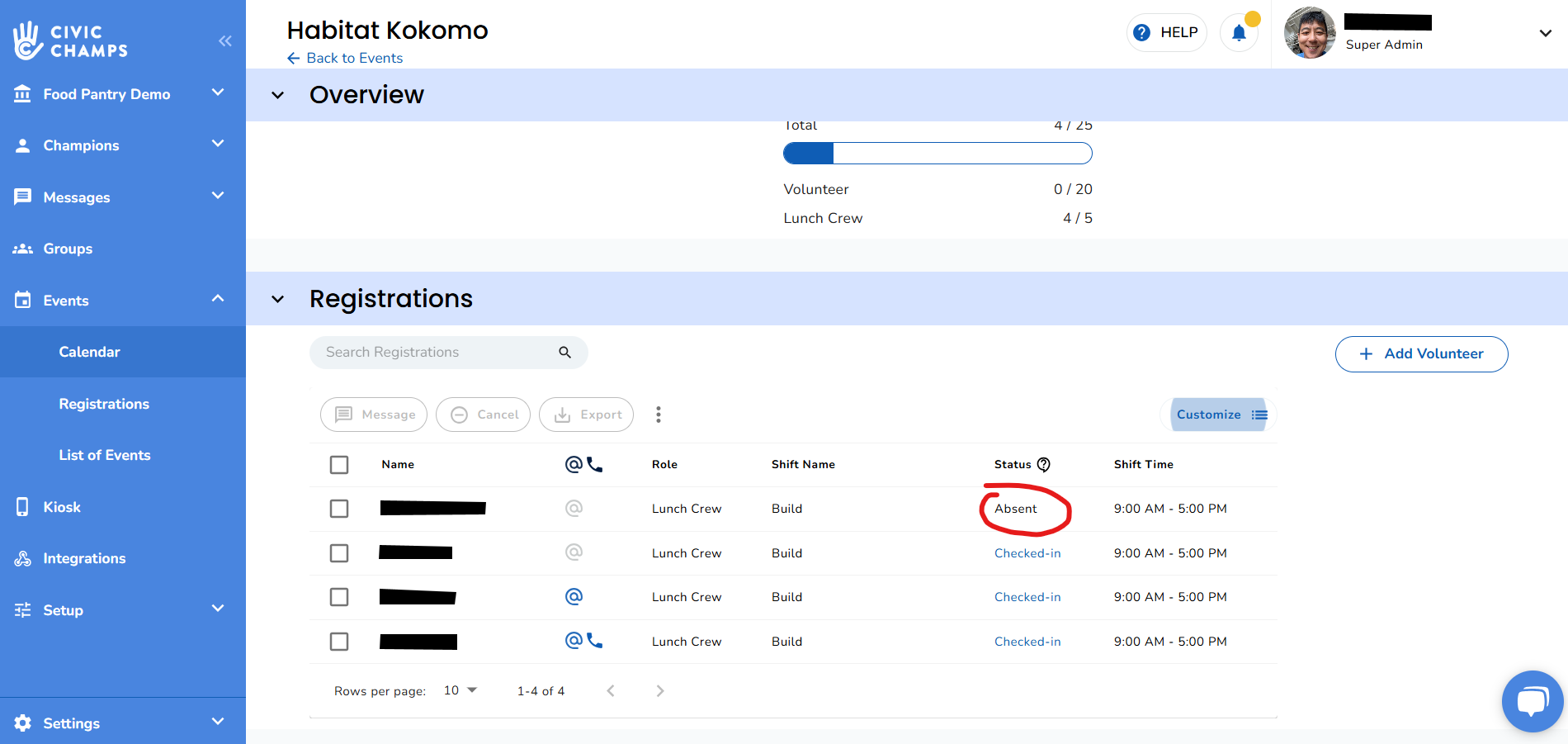This screenshot has height=744, width=1568.
Task: Check the box for the Absent registration row
Action: [x=339, y=508]
